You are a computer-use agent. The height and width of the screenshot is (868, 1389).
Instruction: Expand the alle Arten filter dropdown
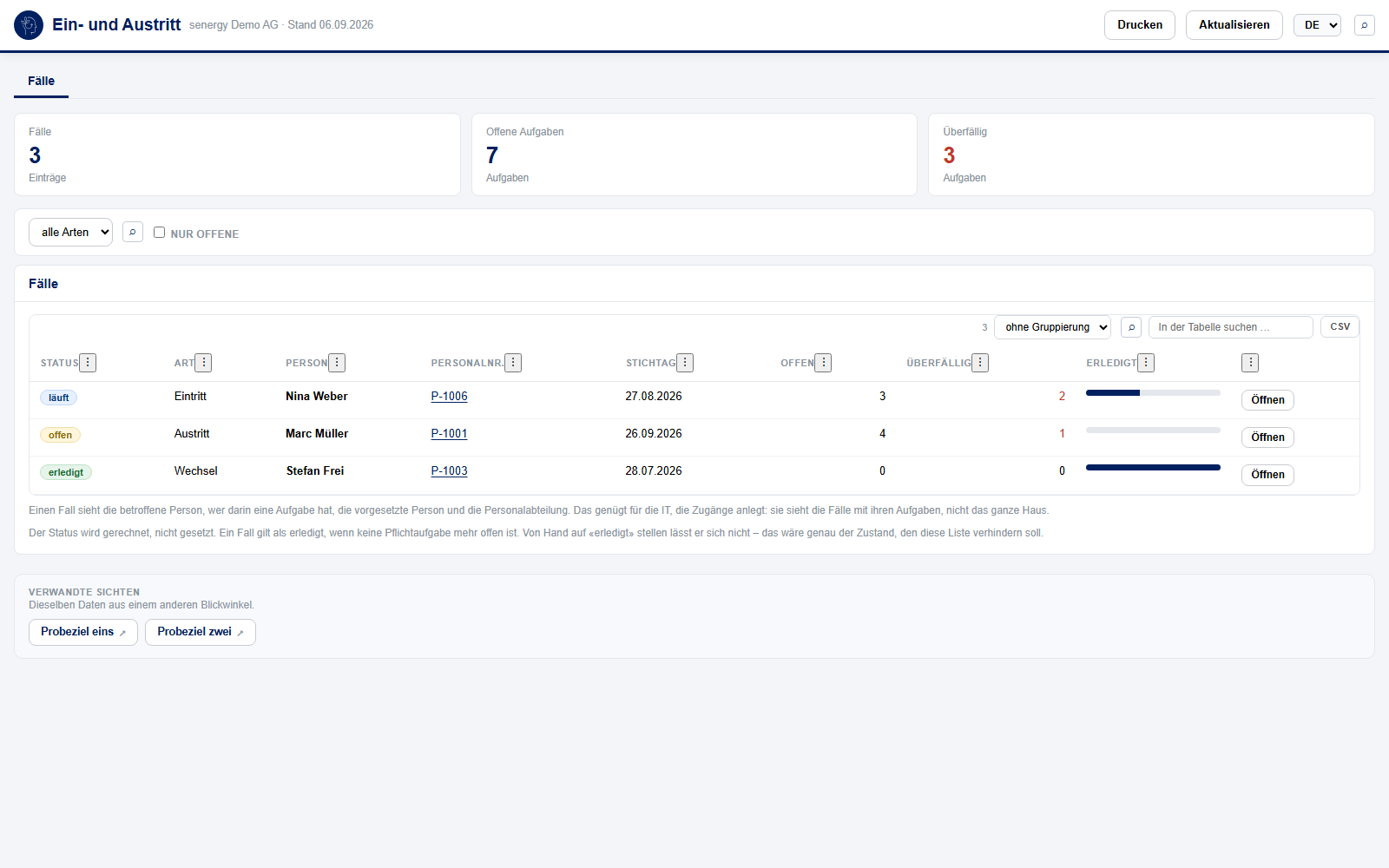click(71, 232)
